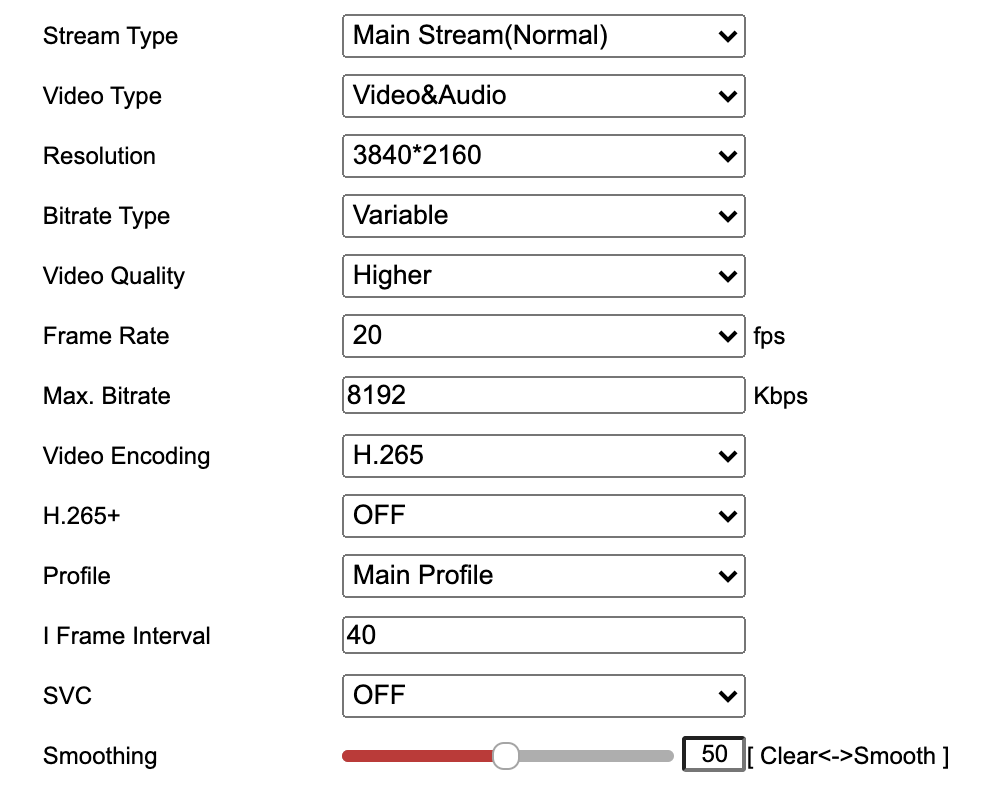Expand the Bitrate Type dropdown
This screenshot has width=1008, height=808.
coord(543,216)
